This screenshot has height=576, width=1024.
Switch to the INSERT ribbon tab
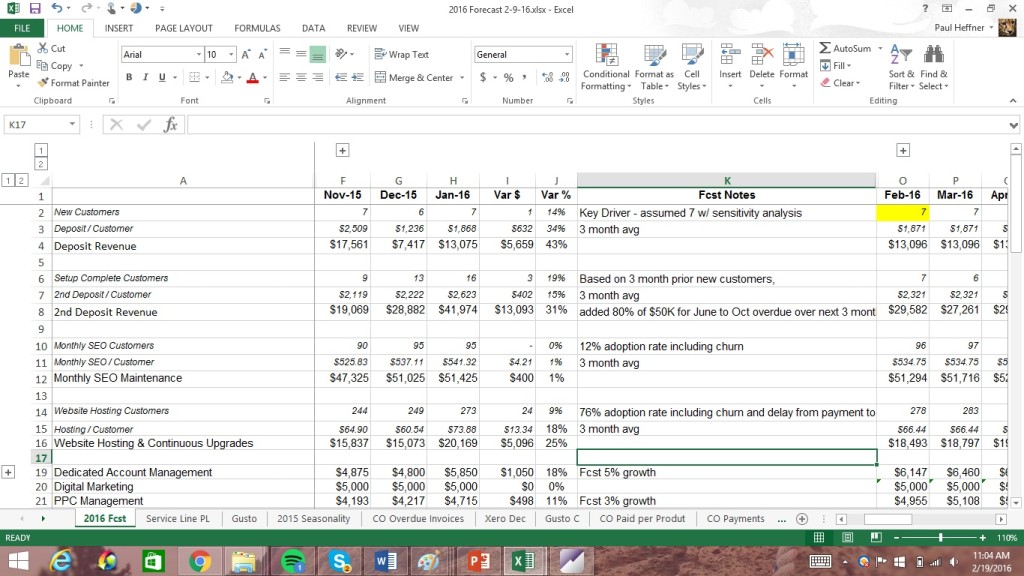click(119, 28)
